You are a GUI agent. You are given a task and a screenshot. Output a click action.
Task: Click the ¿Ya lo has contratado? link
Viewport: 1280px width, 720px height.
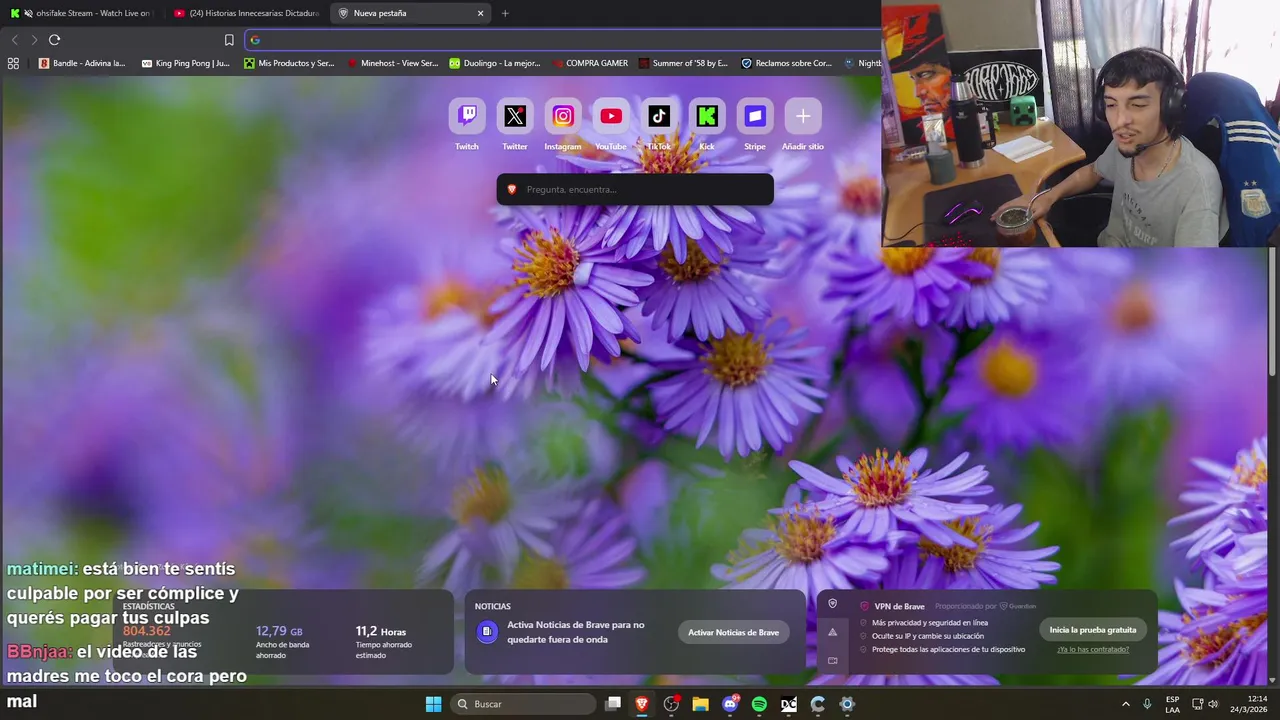point(1093,649)
